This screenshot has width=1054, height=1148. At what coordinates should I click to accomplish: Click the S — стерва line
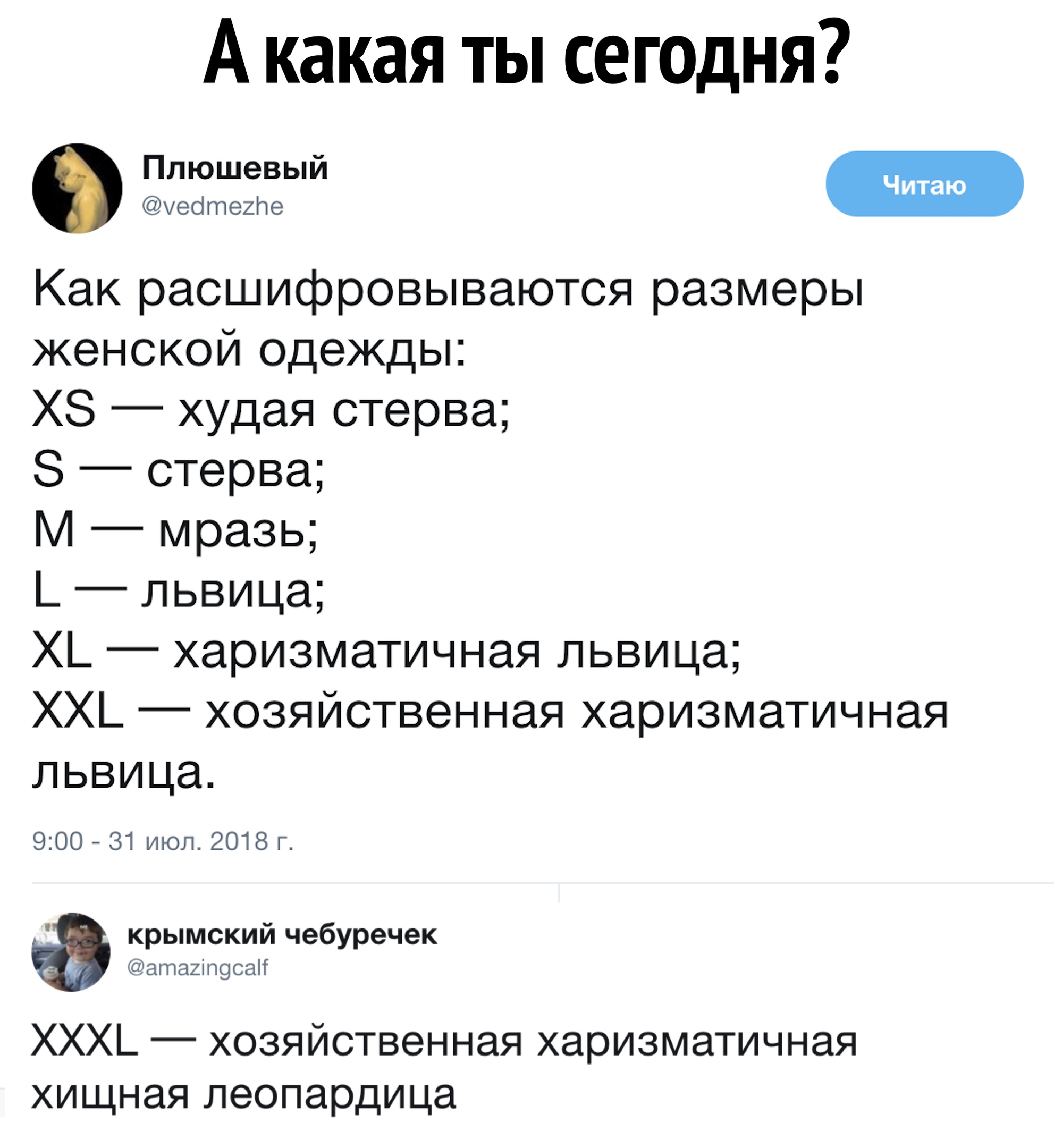(x=179, y=471)
